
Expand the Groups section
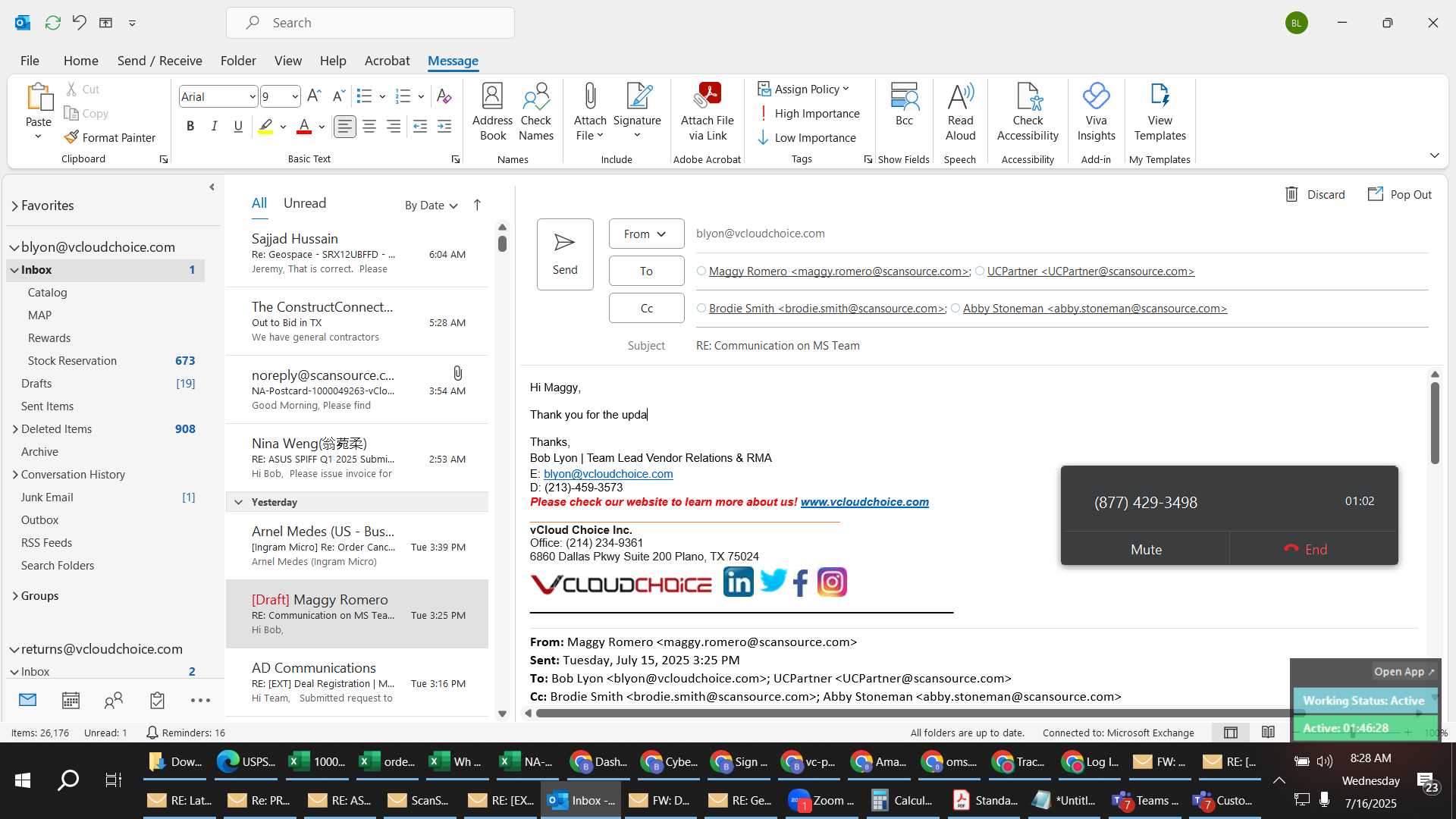coord(15,596)
